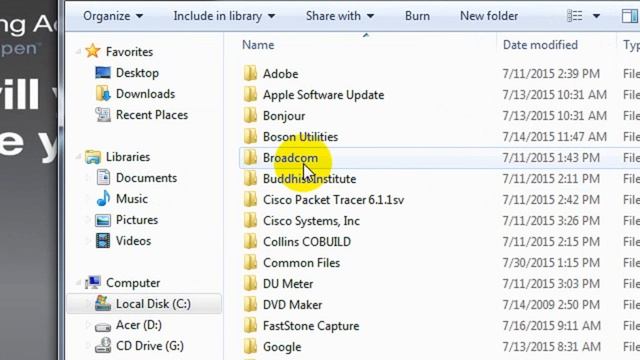The image size is (640, 360).
Task: Select the DVD Maker folder name
Action: coord(293,304)
